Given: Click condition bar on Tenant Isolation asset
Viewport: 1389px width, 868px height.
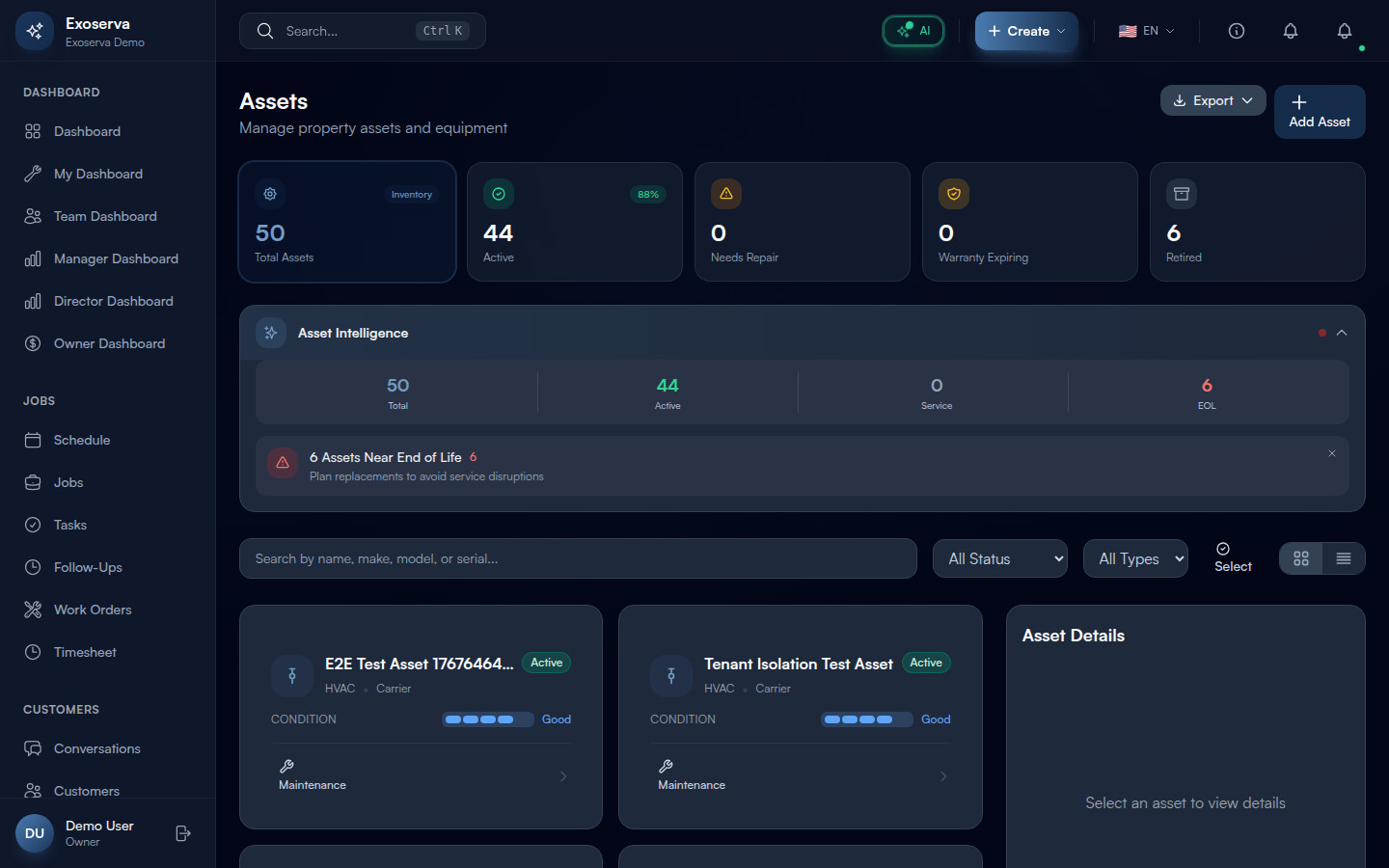Looking at the screenshot, I should click(866, 719).
